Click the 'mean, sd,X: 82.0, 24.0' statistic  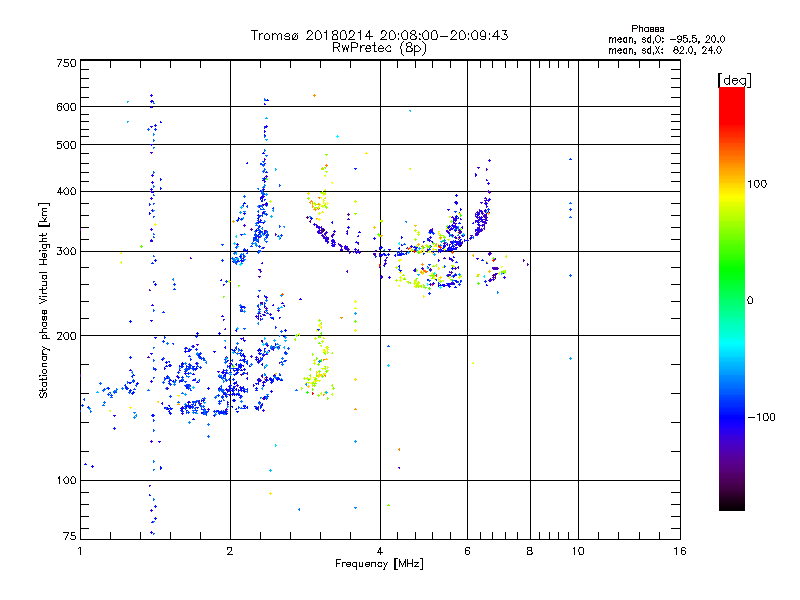click(665, 51)
